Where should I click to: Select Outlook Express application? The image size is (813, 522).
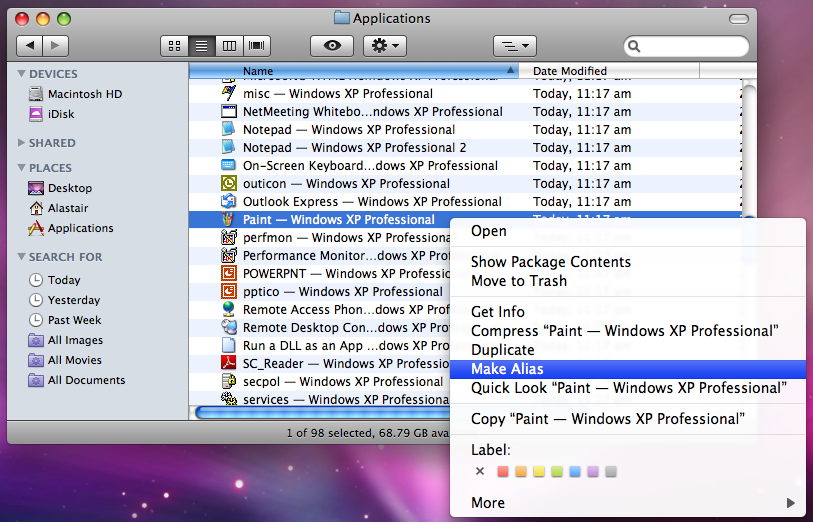click(x=465, y=202)
